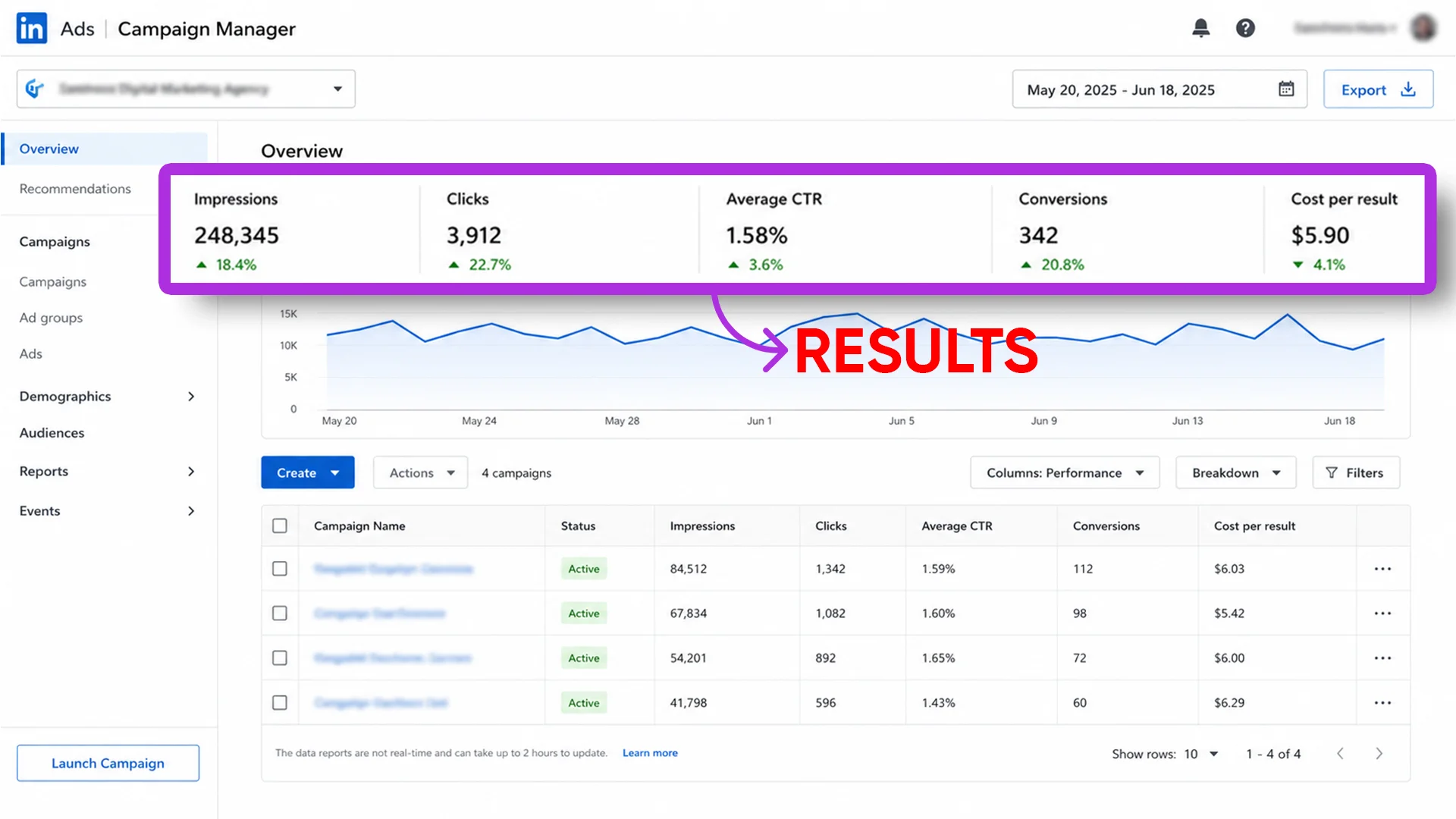Open Columns: Performance dropdown
The height and width of the screenshot is (819, 1456).
(1065, 472)
